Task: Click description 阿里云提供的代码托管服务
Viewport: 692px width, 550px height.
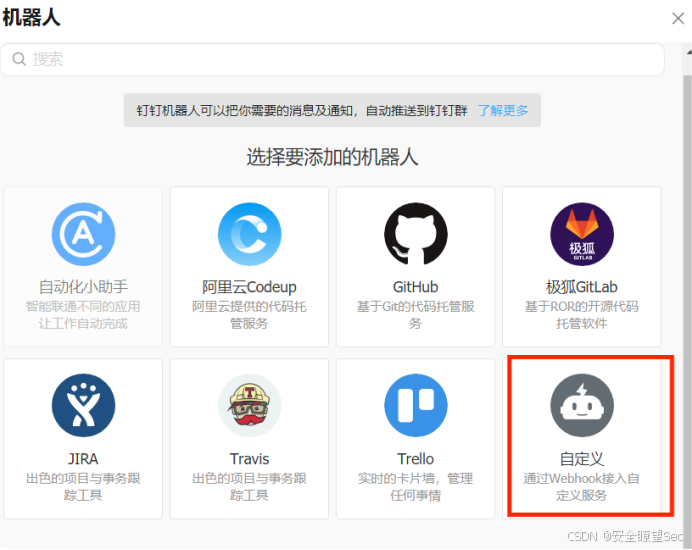Action: [x=249, y=315]
